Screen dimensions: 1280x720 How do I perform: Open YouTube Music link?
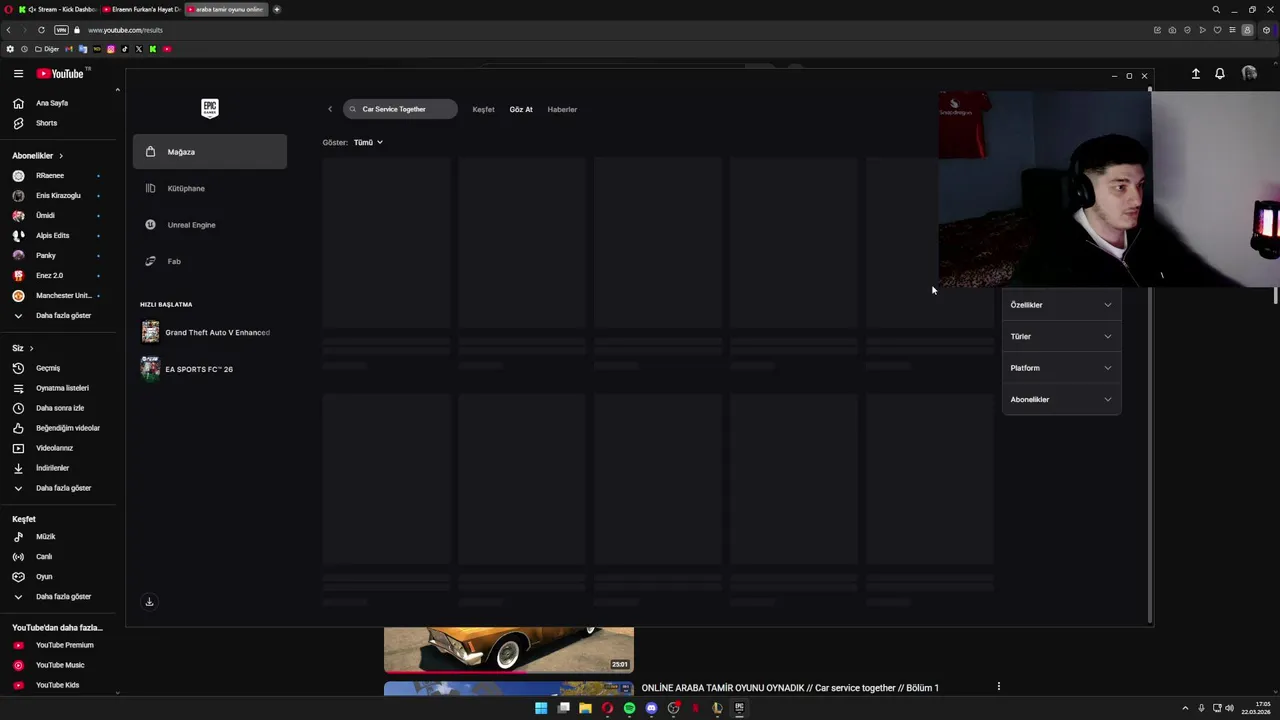pos(59,665)
